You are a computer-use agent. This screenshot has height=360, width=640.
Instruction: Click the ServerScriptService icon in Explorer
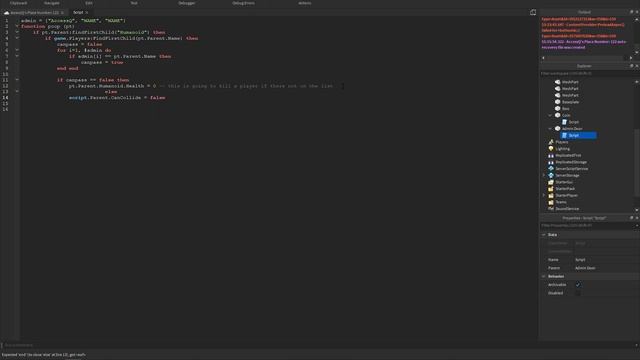point(551,169)
